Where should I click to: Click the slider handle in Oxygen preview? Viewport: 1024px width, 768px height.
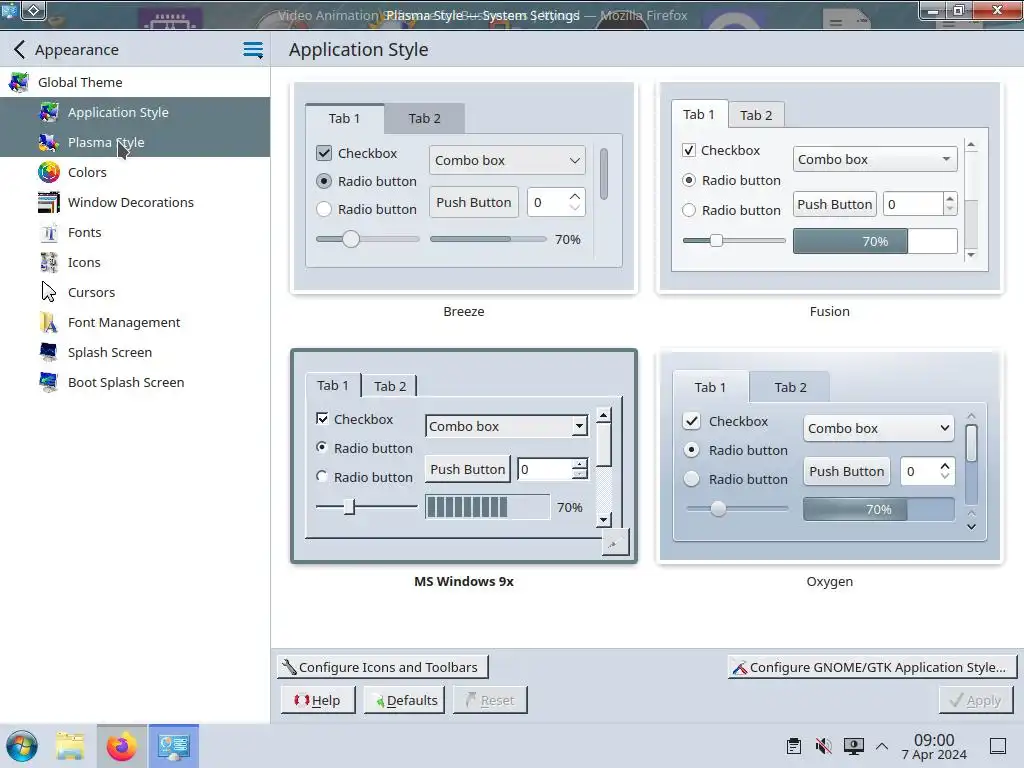[x=718, y=509]
